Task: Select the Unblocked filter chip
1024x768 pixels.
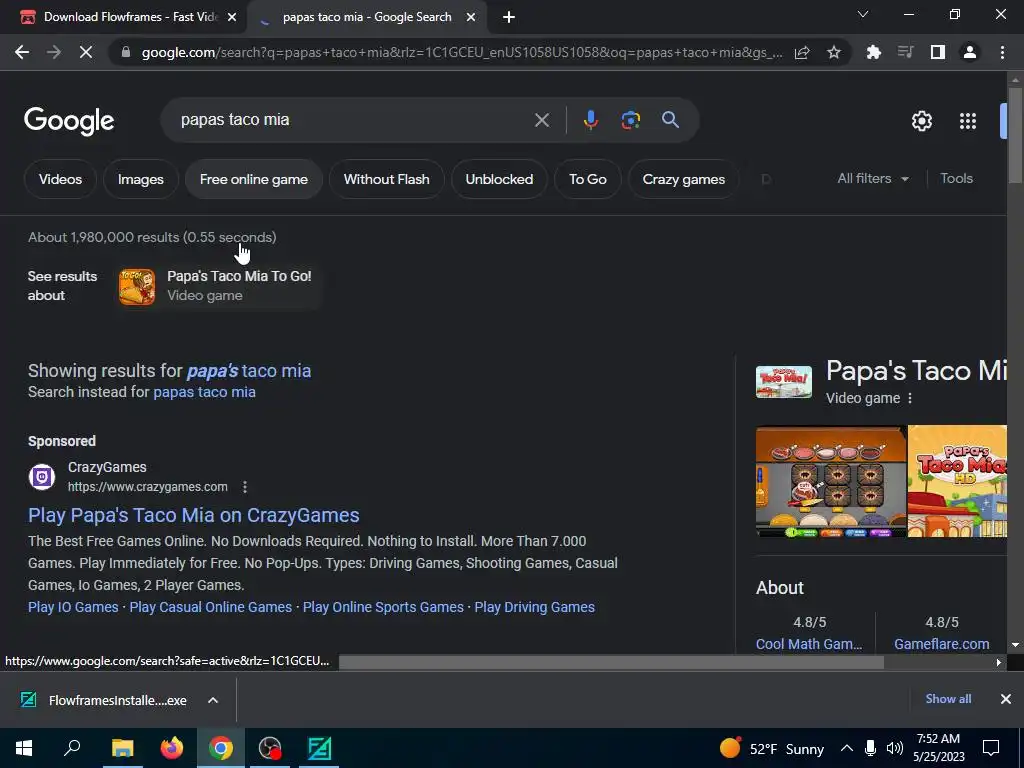Action: 499,179
